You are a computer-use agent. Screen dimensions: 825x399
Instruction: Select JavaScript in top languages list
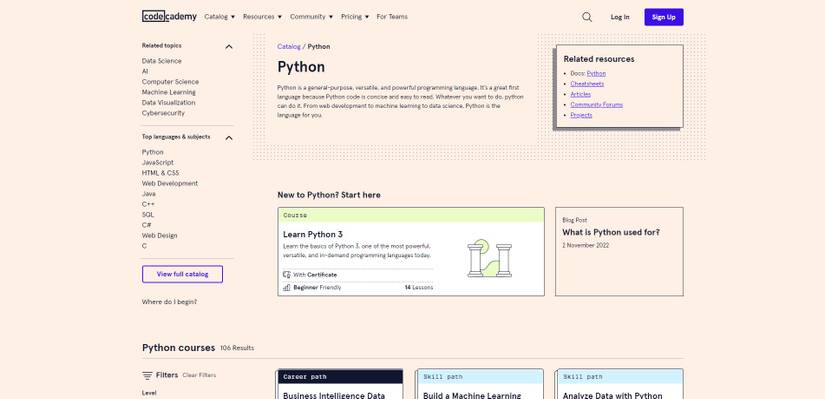pos(157,163)
